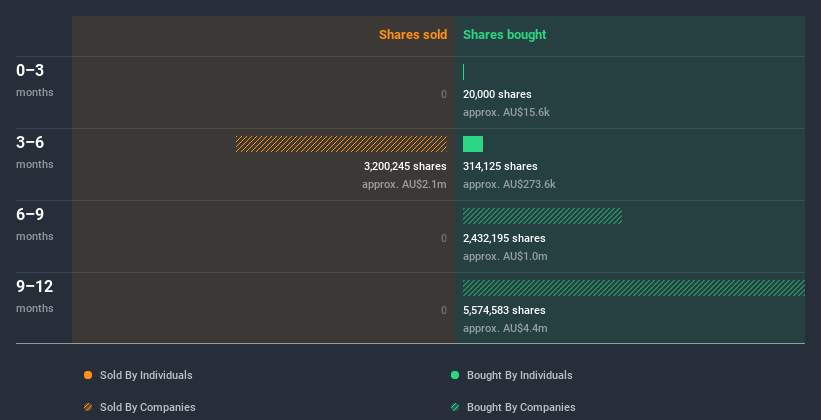Viewport: 821px width, 420px height.
Task: Click the thin green 0–3 months bought bar
Action: point(463,72)
